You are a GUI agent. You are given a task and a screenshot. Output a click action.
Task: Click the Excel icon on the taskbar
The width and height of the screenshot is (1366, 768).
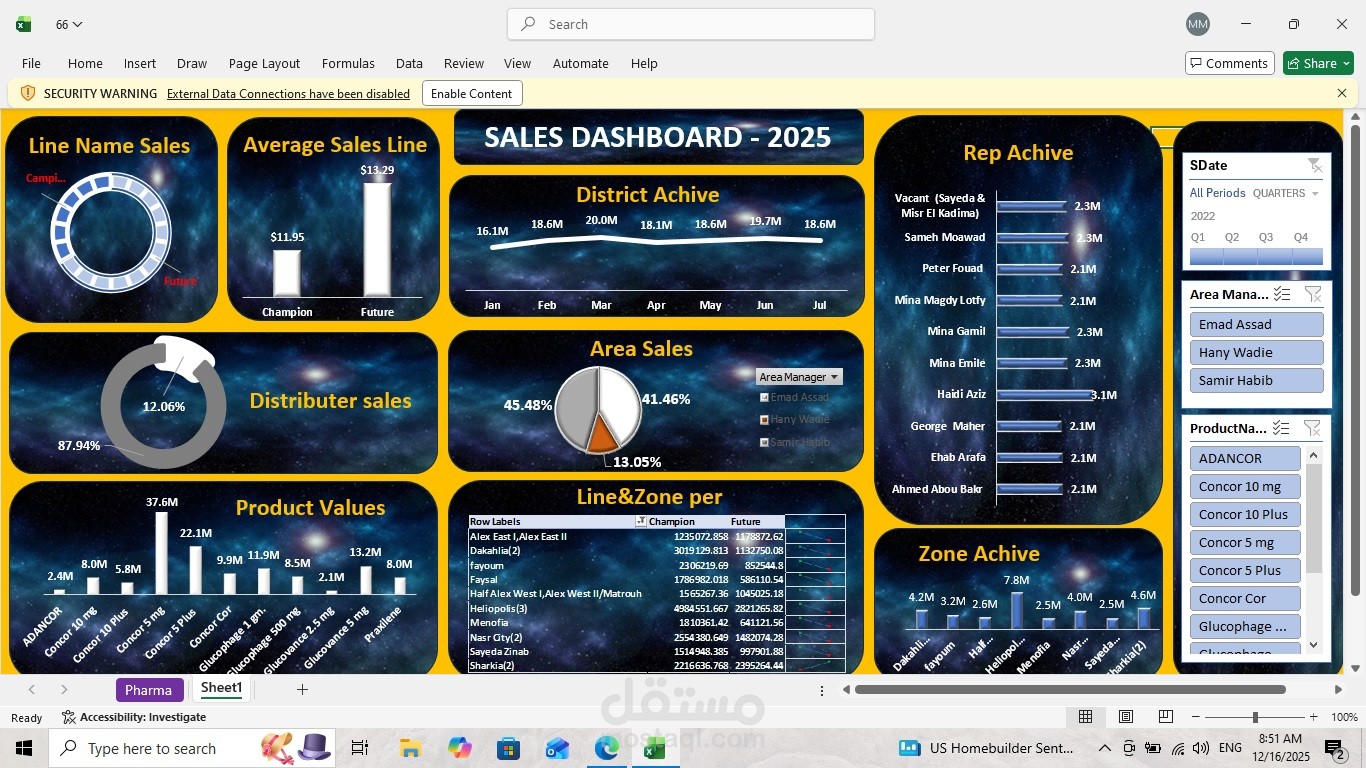pyautogui.click(x=655, y=748)
